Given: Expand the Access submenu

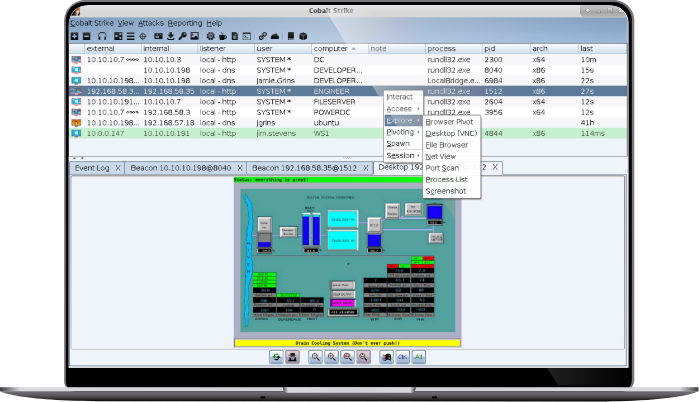Looking at the screenshot, I should pyautogui.click(x=403, y=109).
